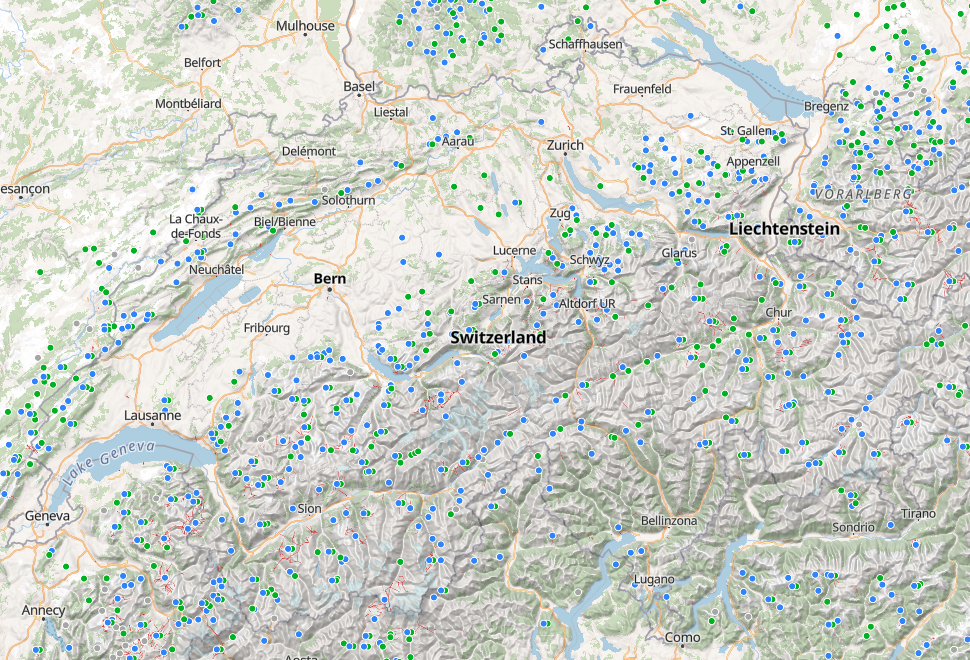Select the Sarnen label
Image resolution: width=970 pixels, height=660 pixels.
(501, 299)
